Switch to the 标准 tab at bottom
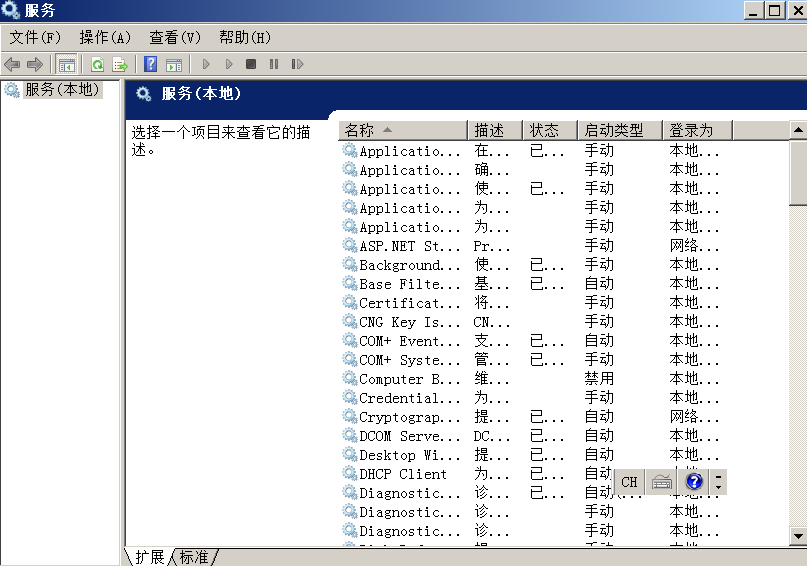807x566 pixels. tap(196, 557)
